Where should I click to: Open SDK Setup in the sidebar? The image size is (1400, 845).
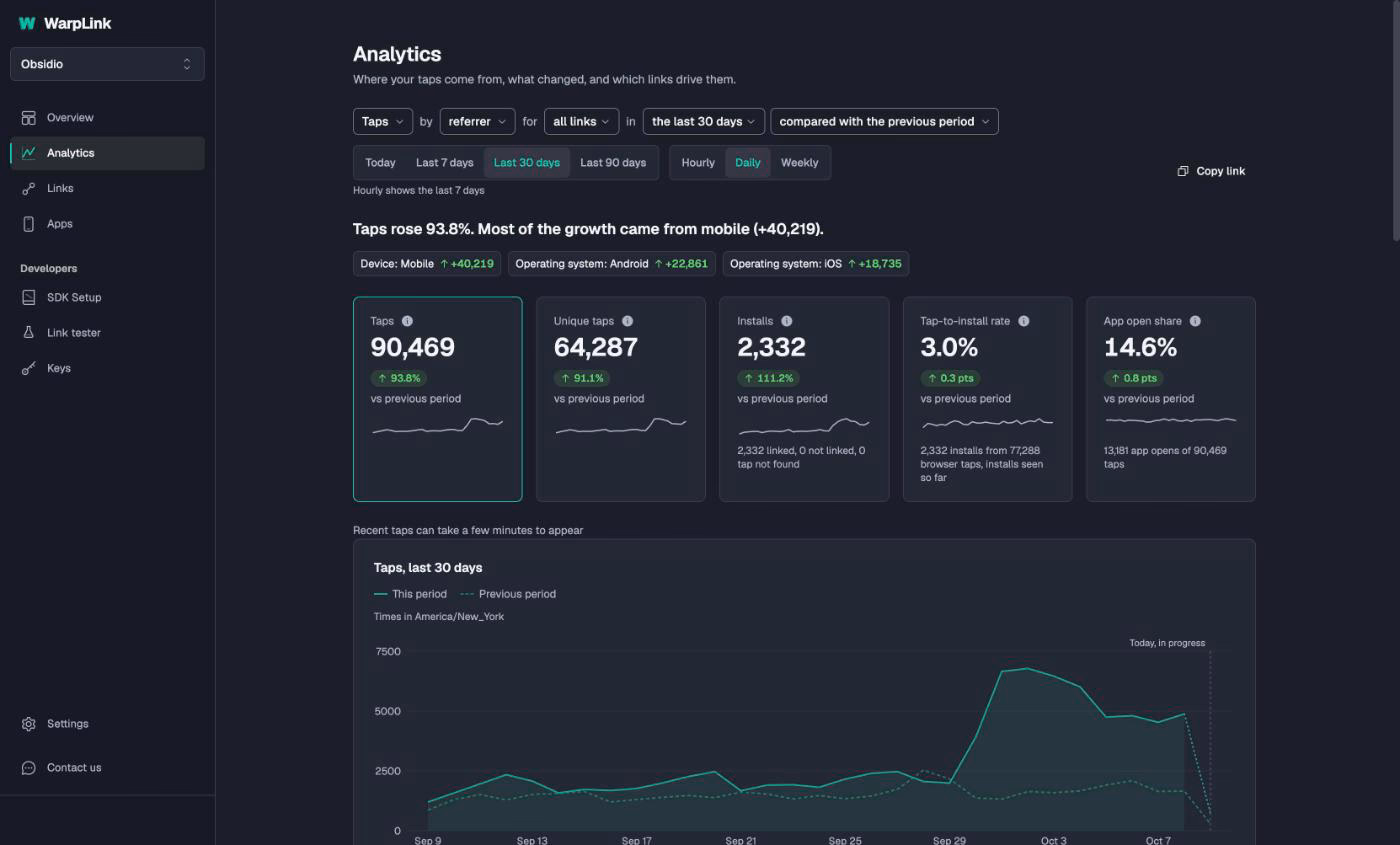pyautogui.click(x=107, y=297)
